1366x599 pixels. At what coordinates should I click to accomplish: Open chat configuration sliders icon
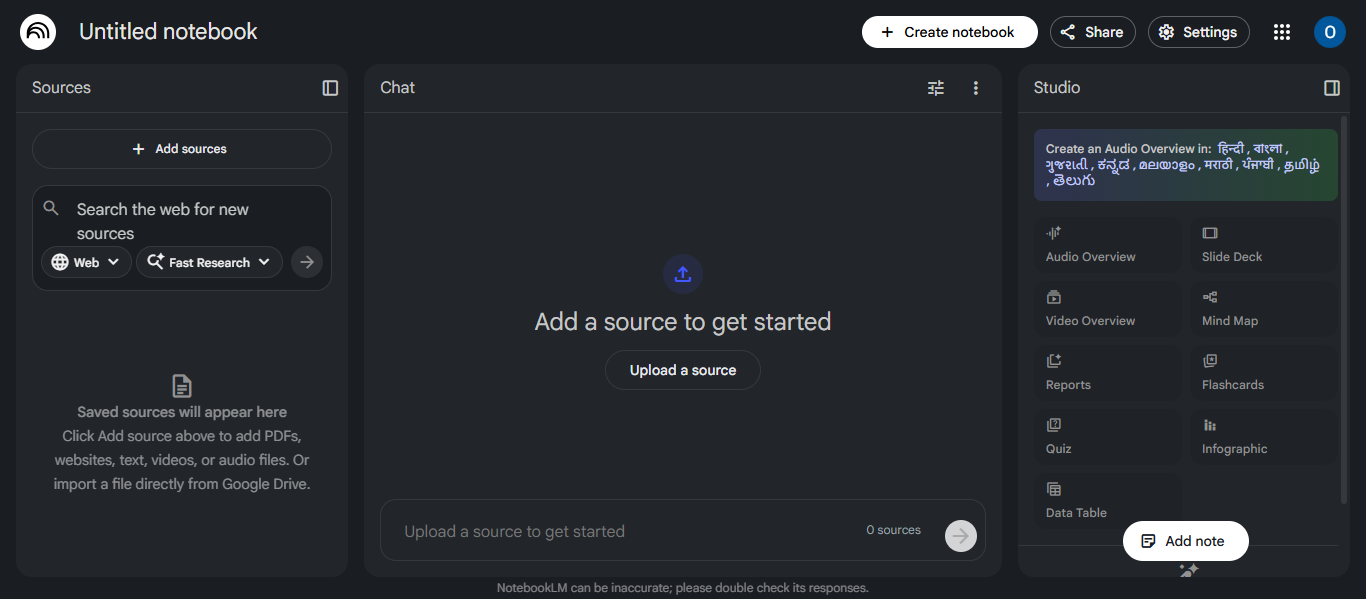tap(936, 88)
